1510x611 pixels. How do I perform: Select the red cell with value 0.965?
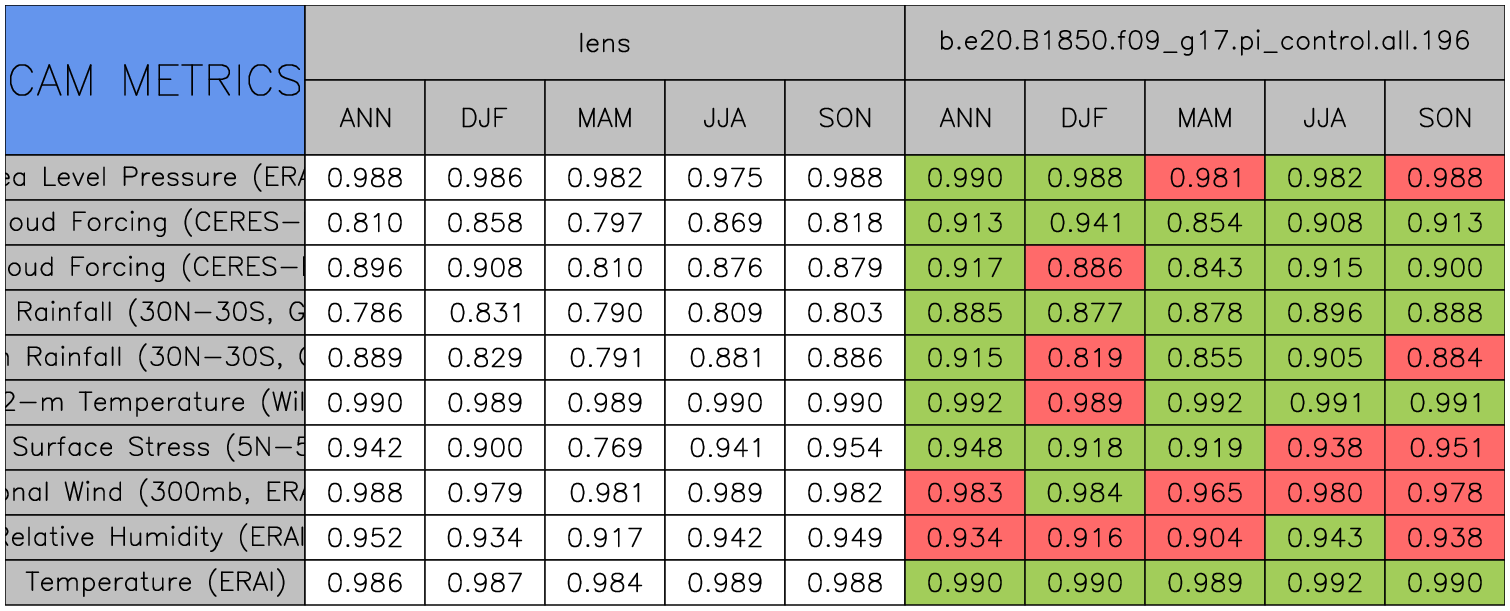(x=1204, y=493)
